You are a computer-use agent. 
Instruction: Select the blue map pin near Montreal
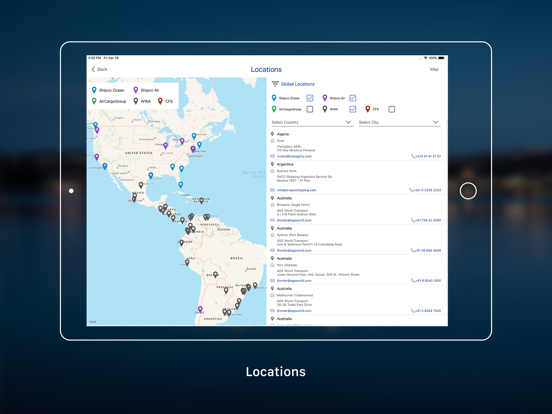click(x=194, y=136)
